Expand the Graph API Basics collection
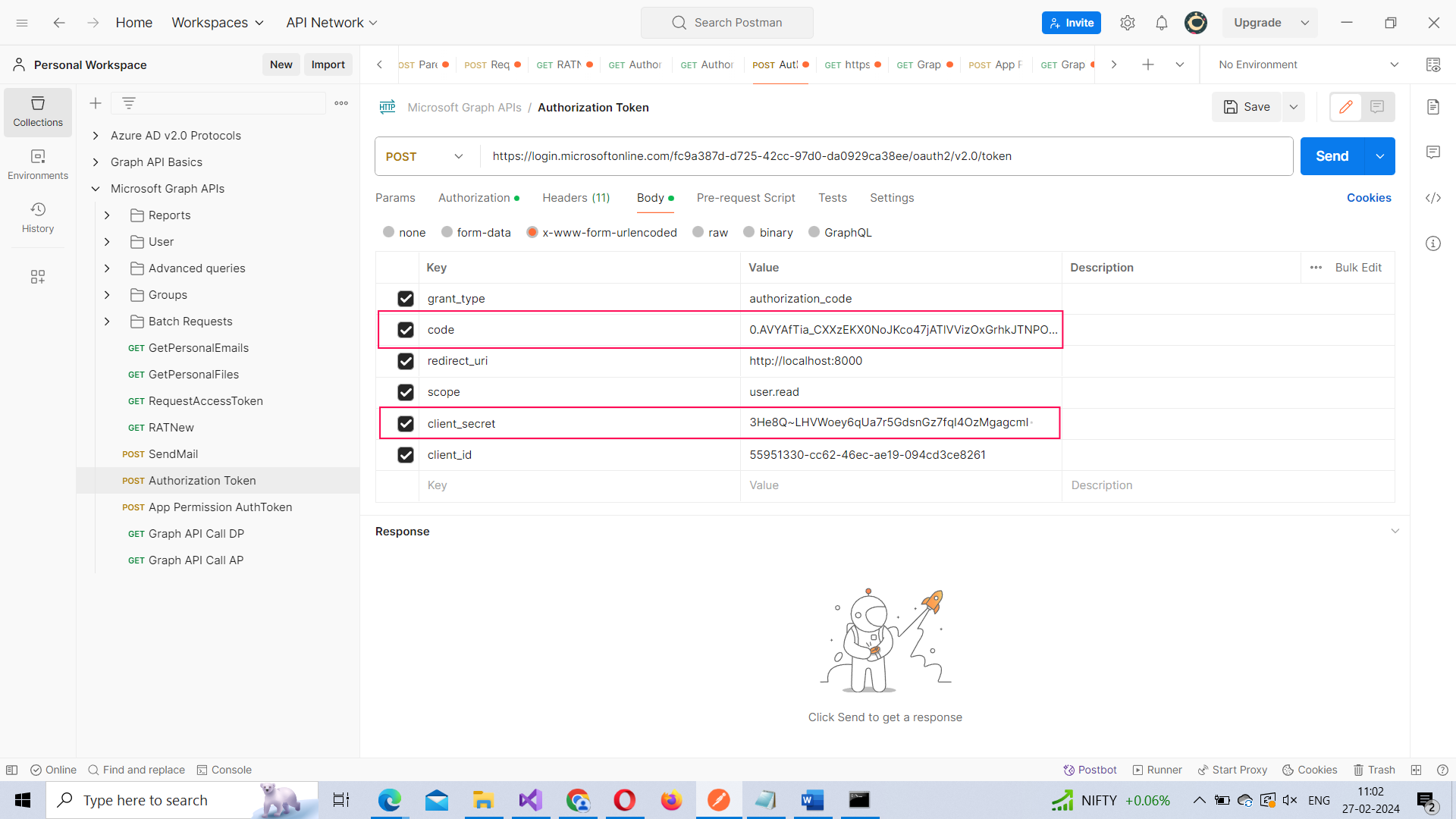Image resolution: width=1456 pixels, height=819 pixels. 96,162
